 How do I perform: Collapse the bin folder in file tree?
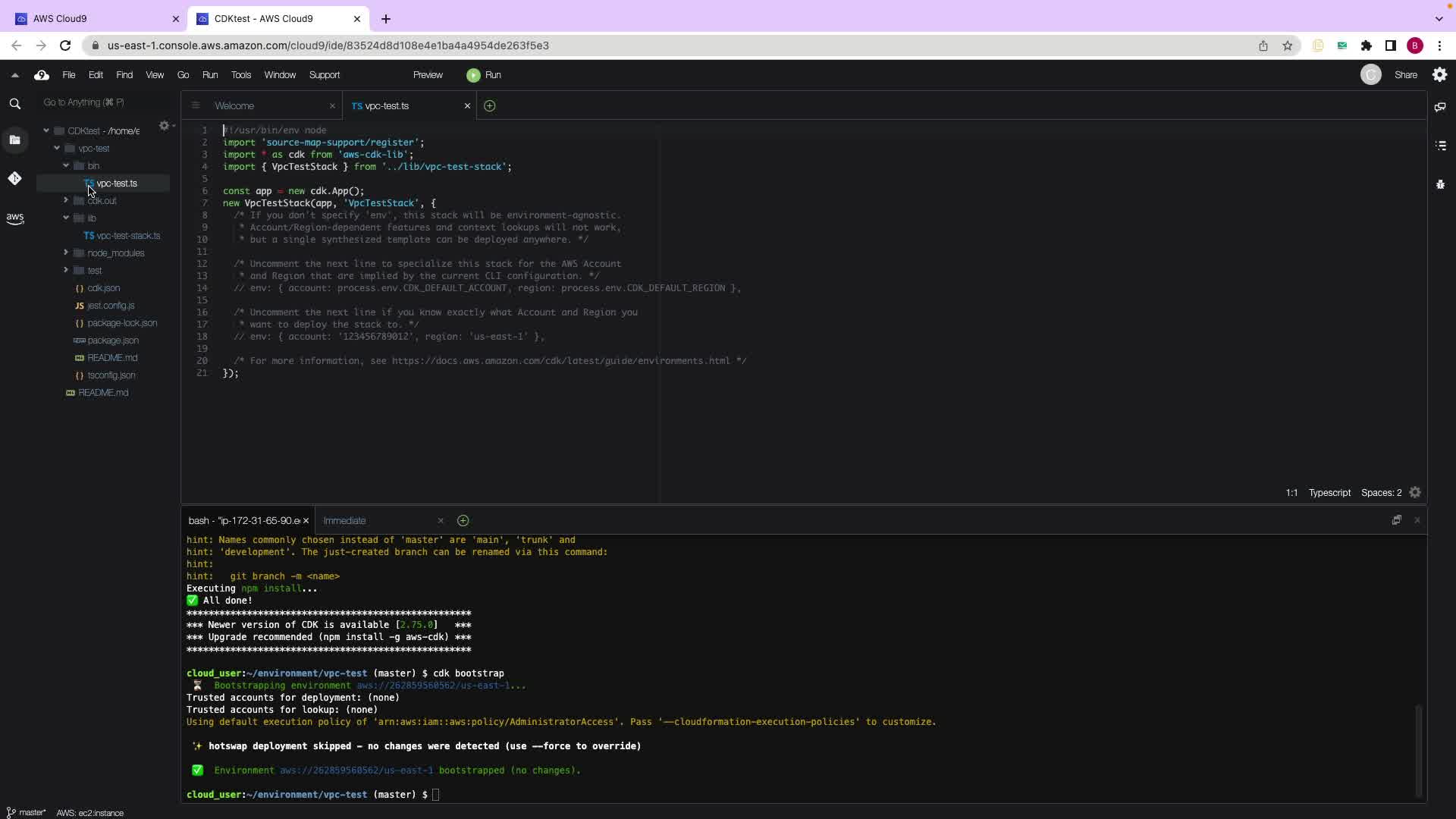[x=66, y=165]
